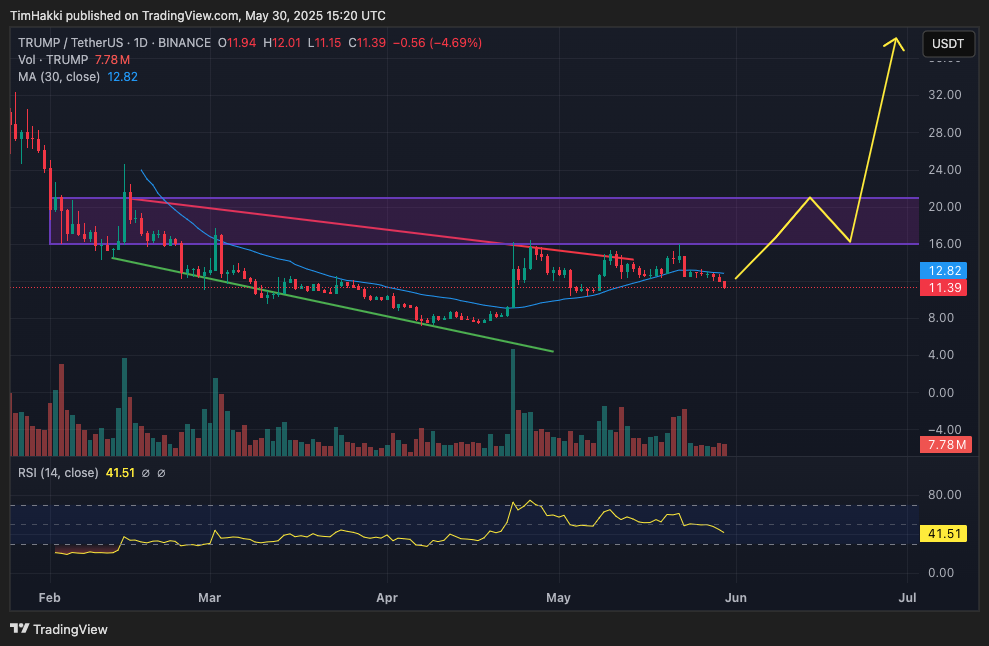Click the 24.00 price scale label

[944, 170]
